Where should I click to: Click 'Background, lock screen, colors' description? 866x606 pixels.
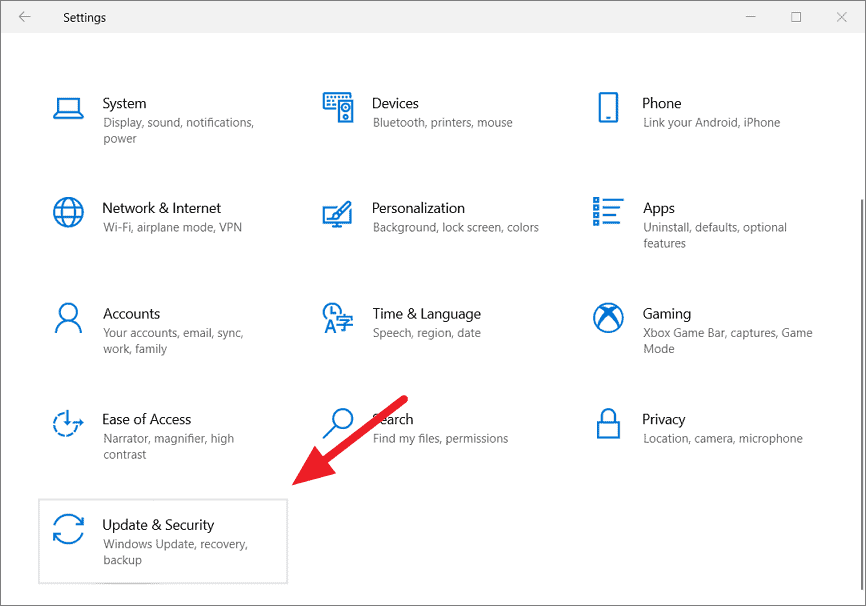tap(456, 228)
